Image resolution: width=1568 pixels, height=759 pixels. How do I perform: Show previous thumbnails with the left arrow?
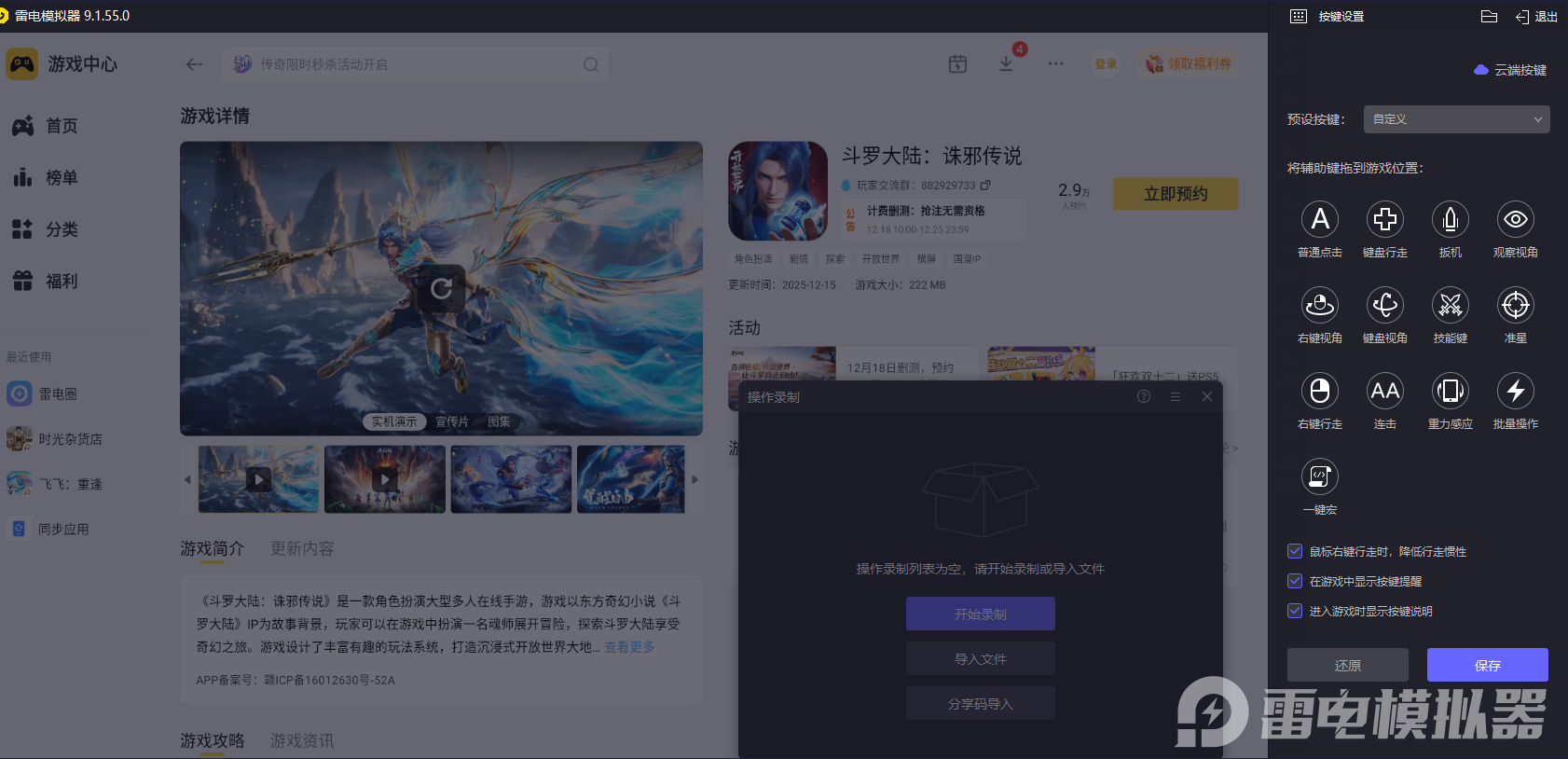(187, 479)
